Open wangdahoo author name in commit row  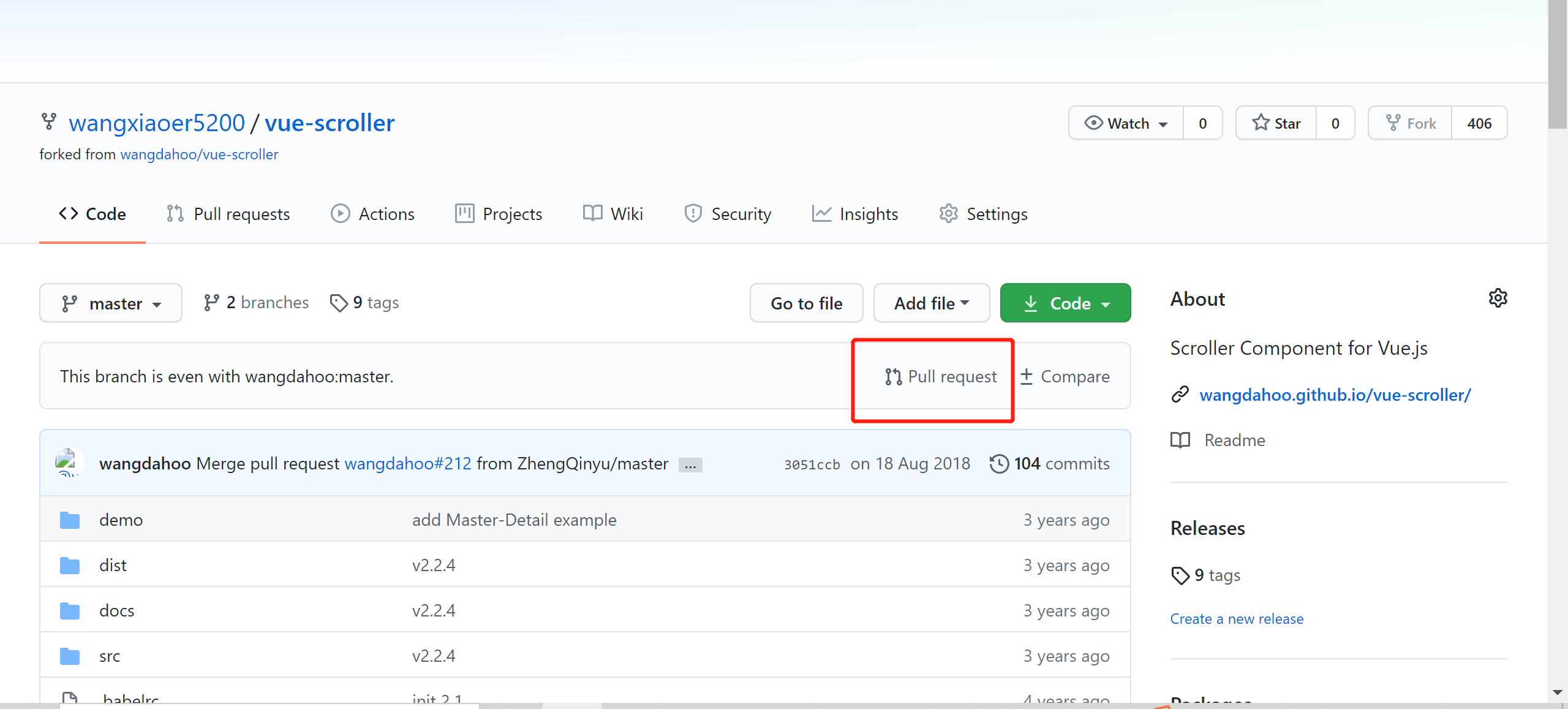tap(145, 463)
